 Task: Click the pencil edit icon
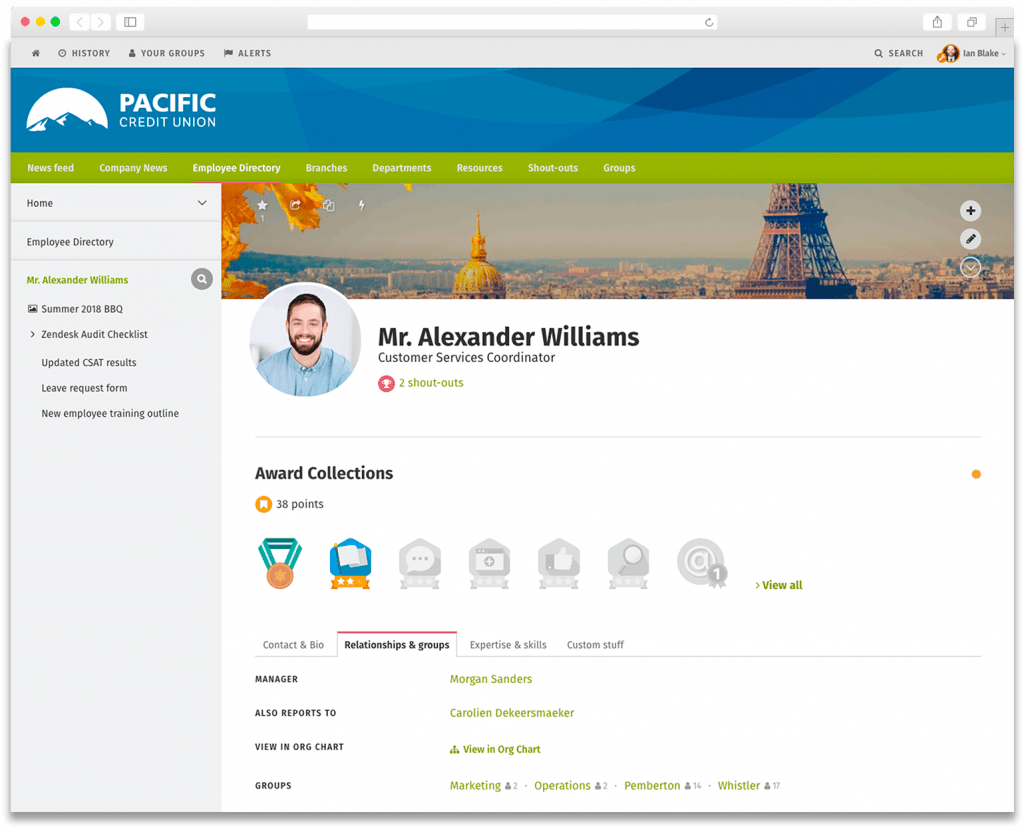click(x=970, y=239)
